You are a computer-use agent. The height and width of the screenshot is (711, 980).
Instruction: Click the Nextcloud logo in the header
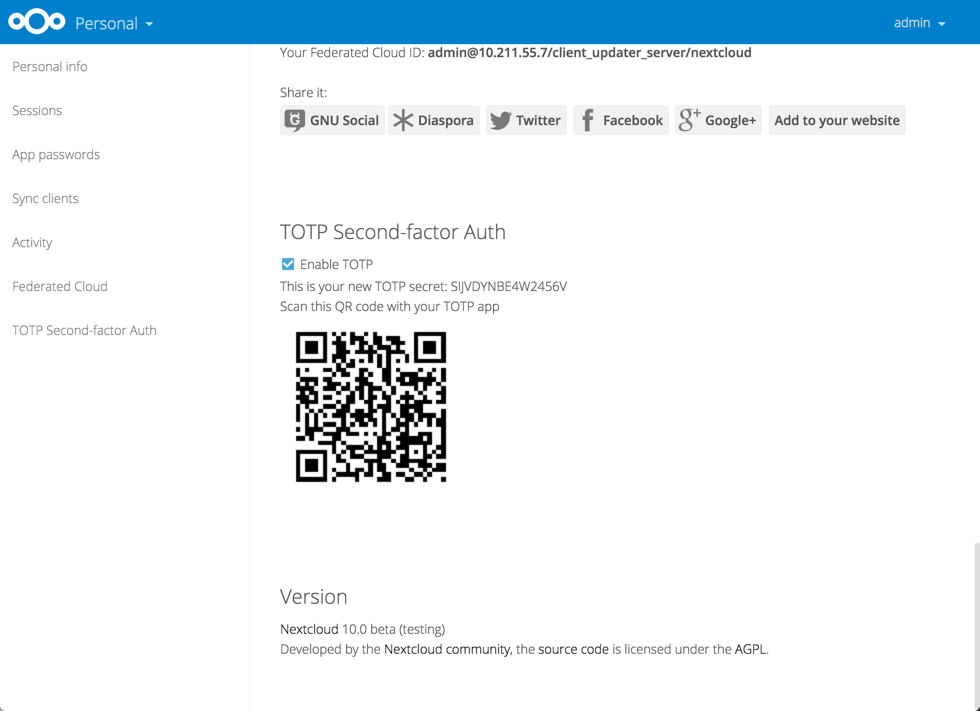(36, 20)
